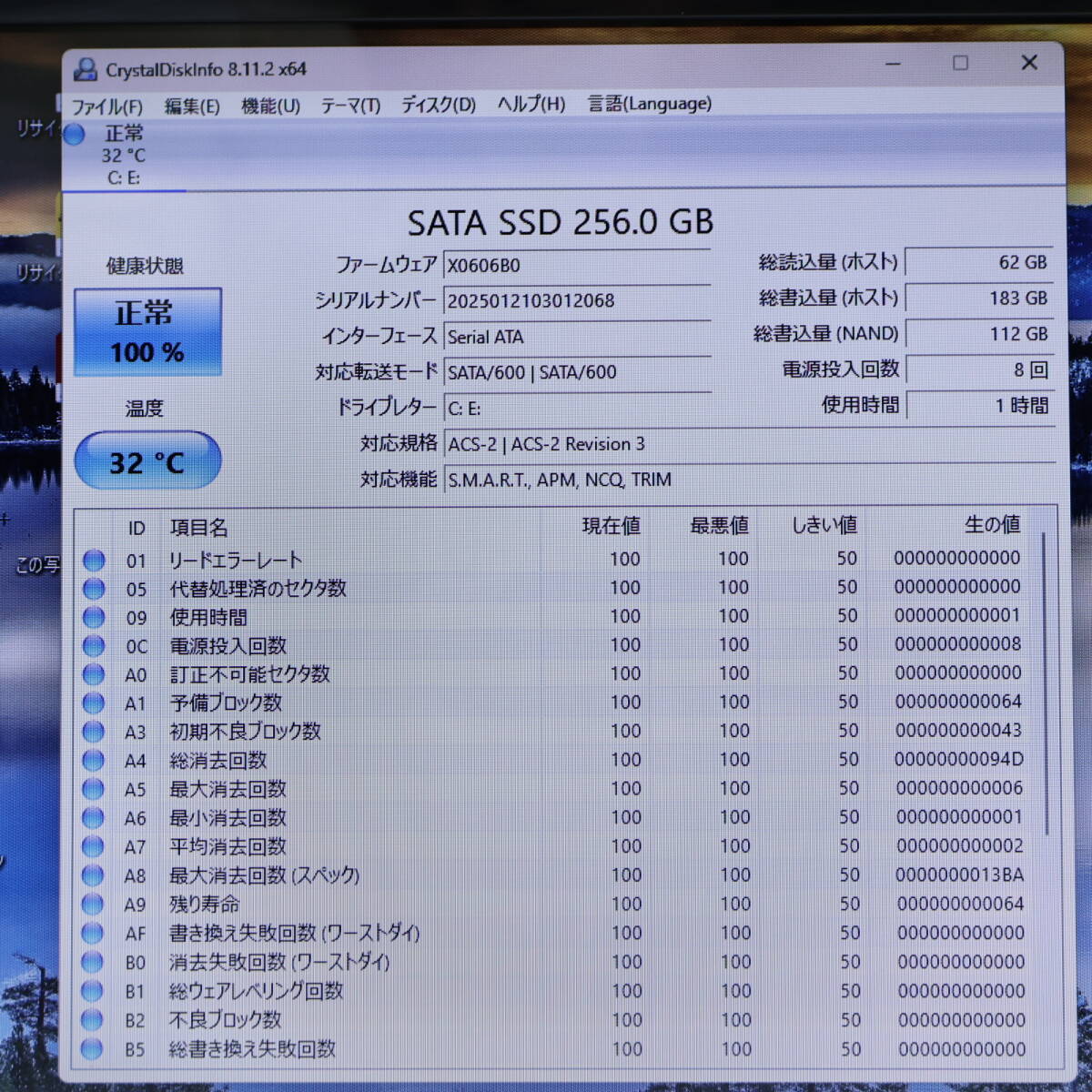Click the 現在値 column header
This screenshot has height=1092, width=1092.
[x=611, y=526]
